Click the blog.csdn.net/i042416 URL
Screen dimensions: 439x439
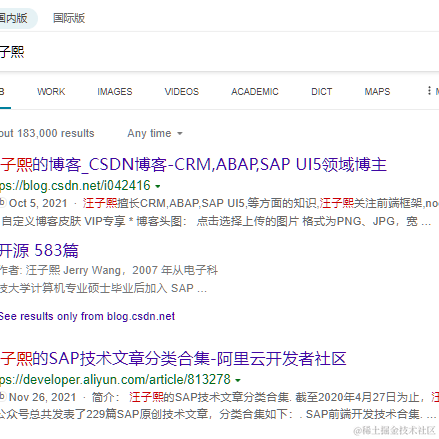click(x=75, y=185)
